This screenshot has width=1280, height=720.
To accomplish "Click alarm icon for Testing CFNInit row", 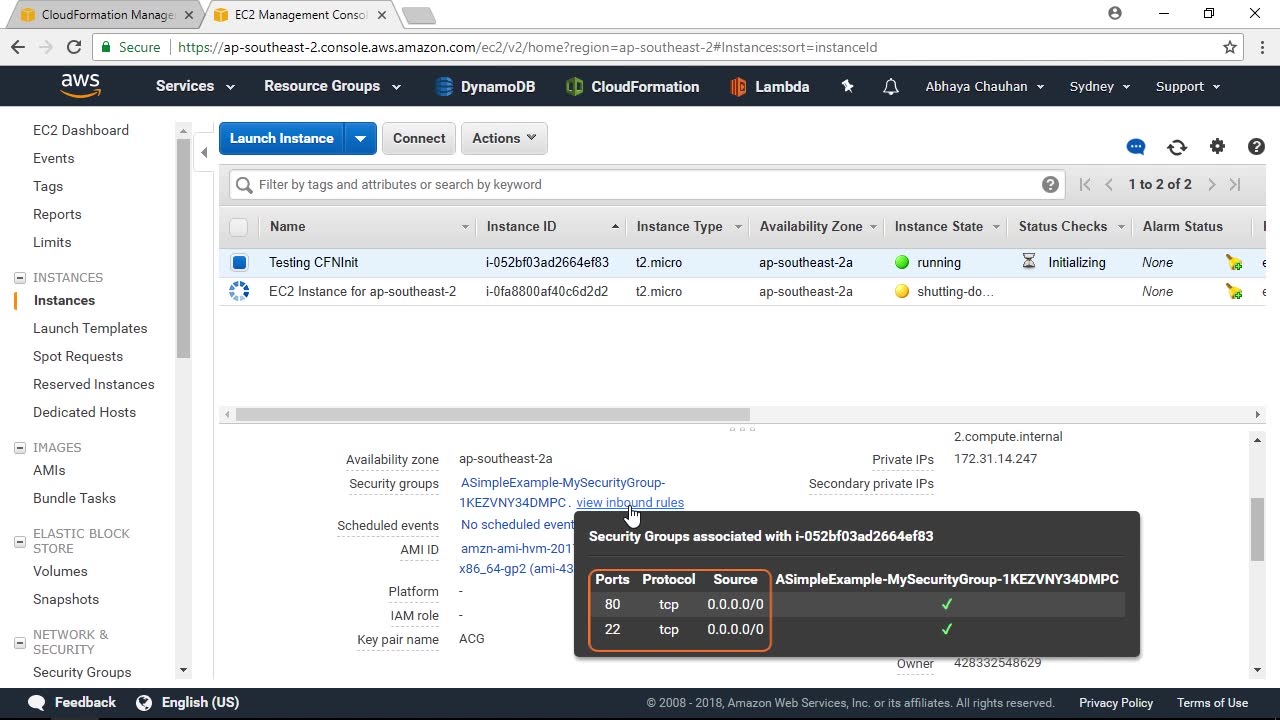I will (1234, 262).
